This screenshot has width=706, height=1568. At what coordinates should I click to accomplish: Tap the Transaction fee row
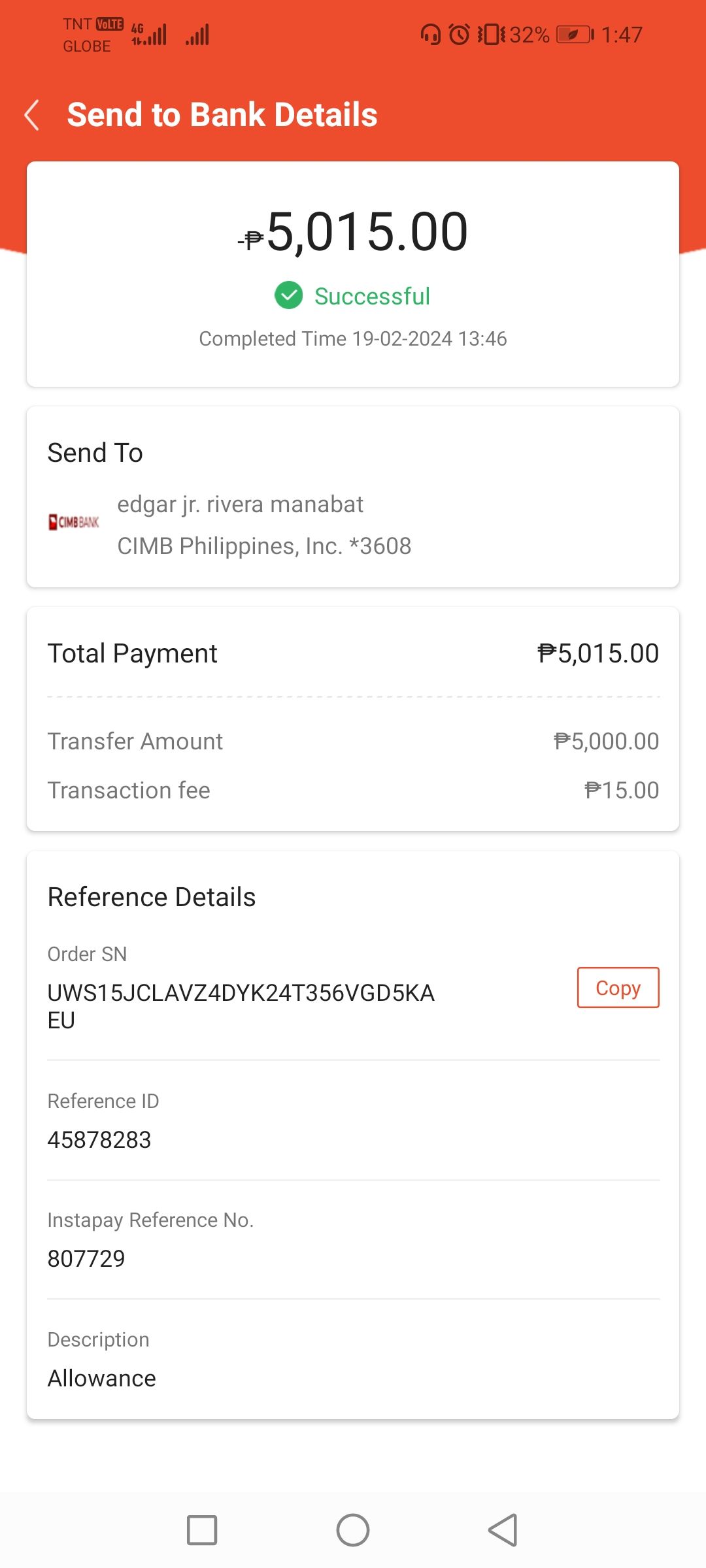coord(353,791)
